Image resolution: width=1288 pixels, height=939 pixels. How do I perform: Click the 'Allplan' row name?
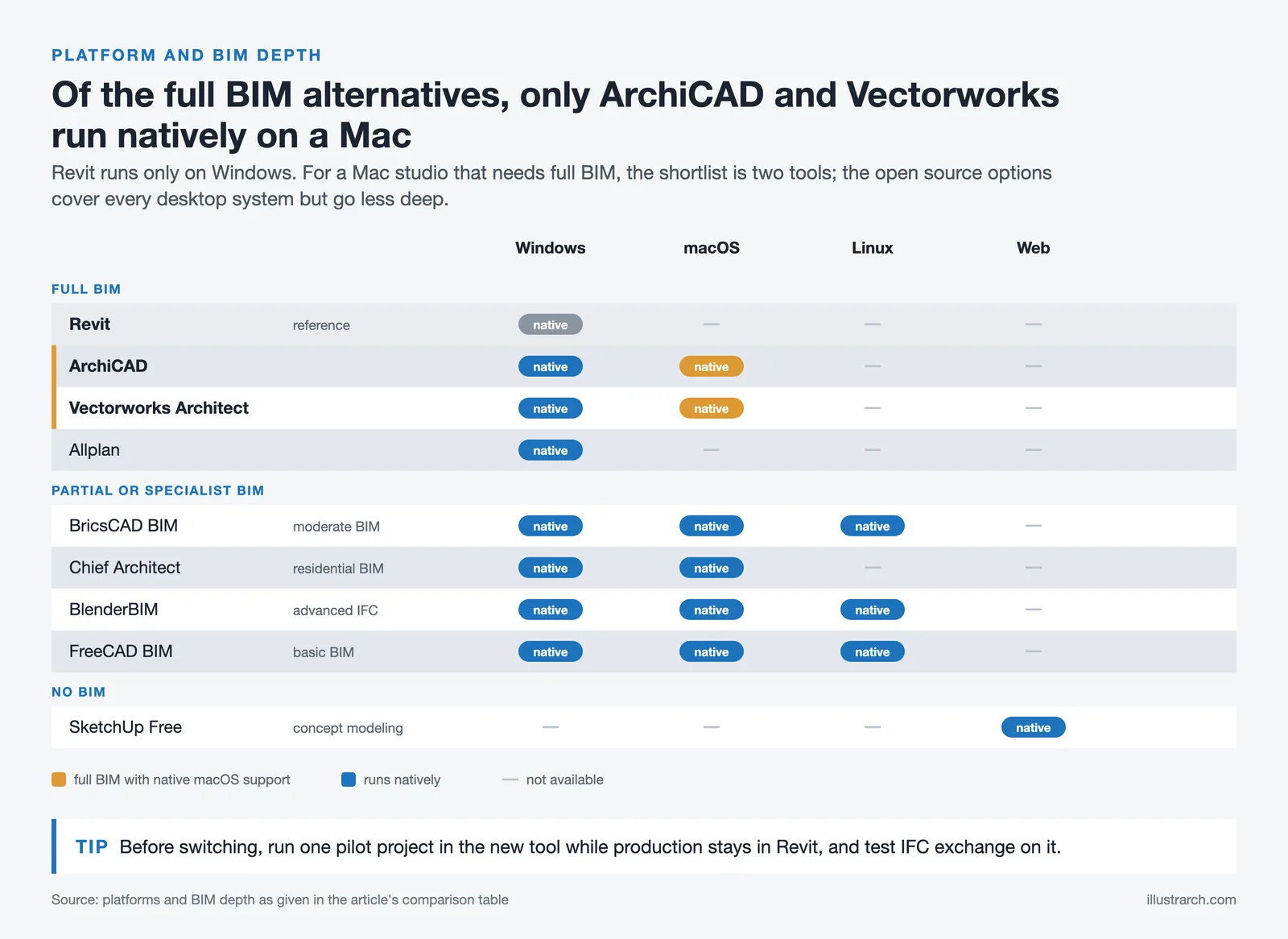click(94, 450)
